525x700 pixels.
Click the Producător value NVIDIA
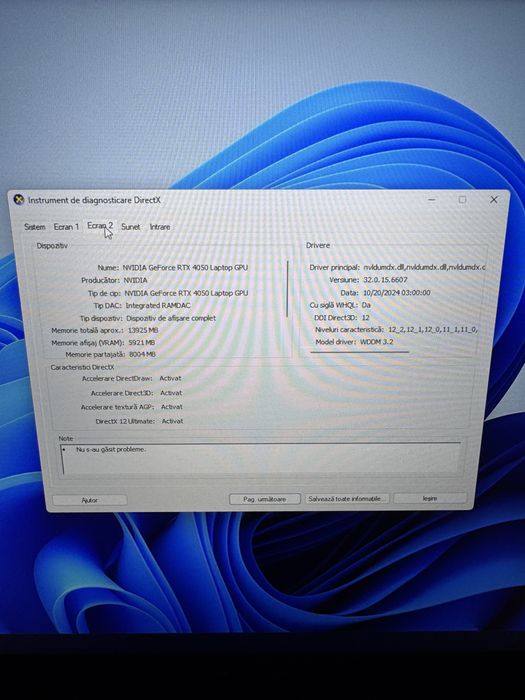pos(135,280)
